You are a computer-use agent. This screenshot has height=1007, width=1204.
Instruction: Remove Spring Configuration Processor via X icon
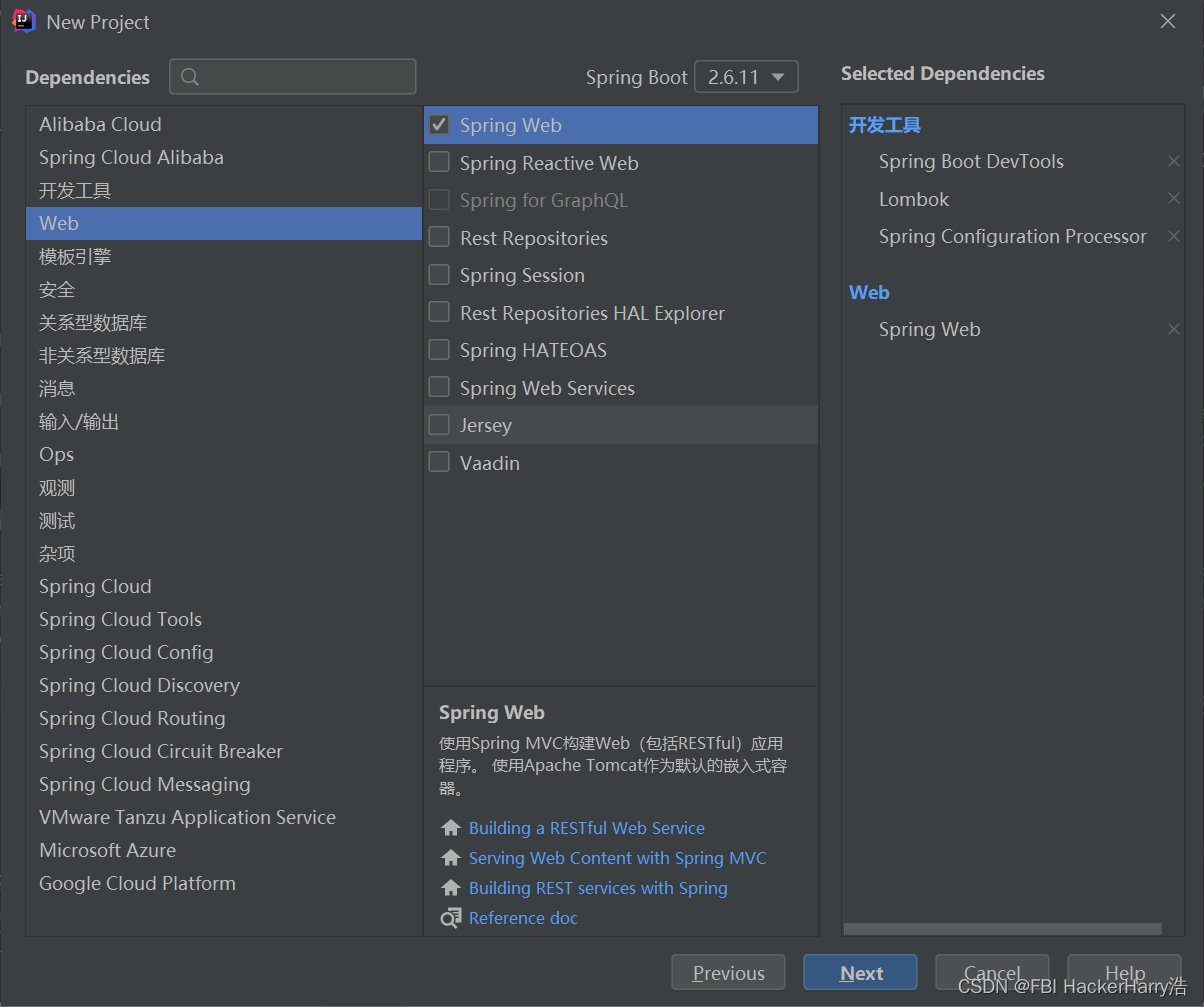click(1174, 237)
